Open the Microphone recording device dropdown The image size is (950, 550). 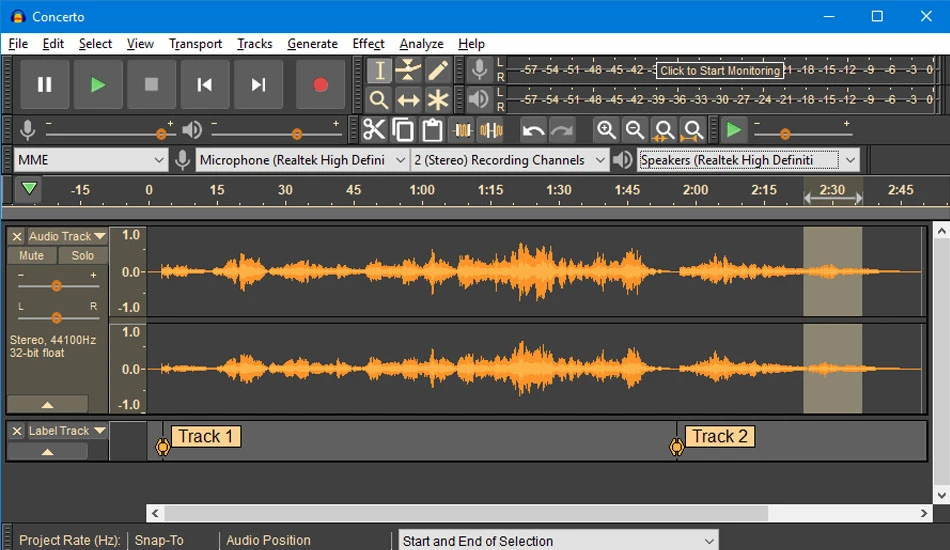coord(302,160)
